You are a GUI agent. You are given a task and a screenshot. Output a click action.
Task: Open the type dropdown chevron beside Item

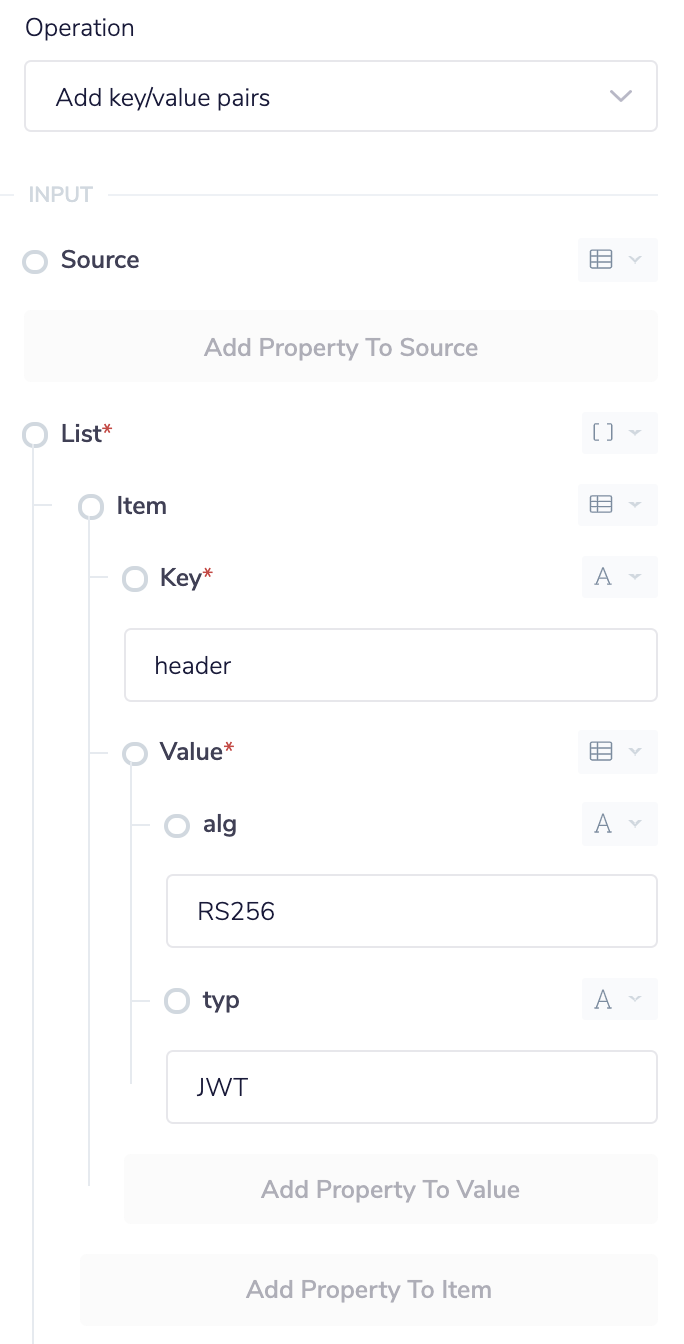click(634, 505)
